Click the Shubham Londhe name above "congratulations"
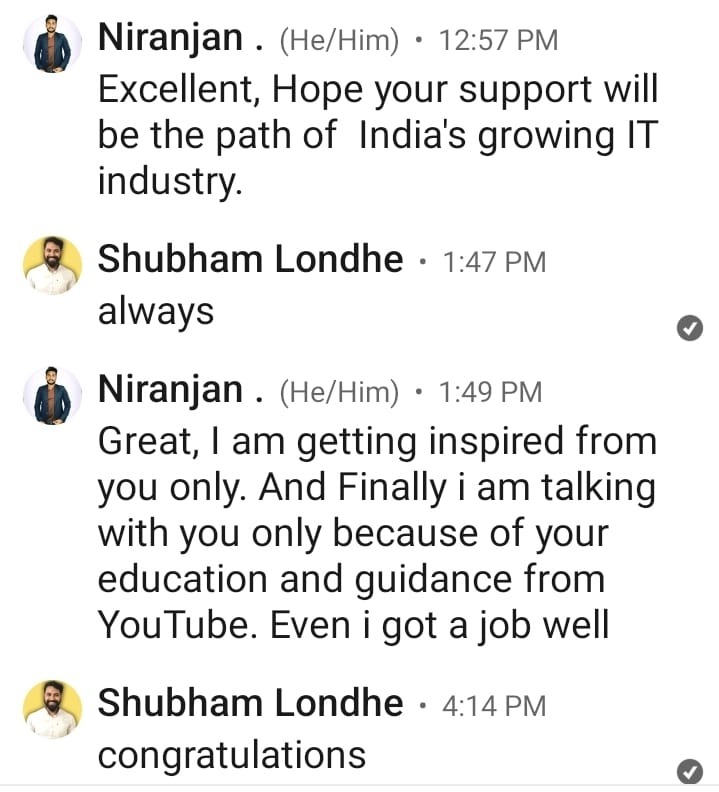The height and width of the screenshot is (792, 719). [x=250, y=704]
